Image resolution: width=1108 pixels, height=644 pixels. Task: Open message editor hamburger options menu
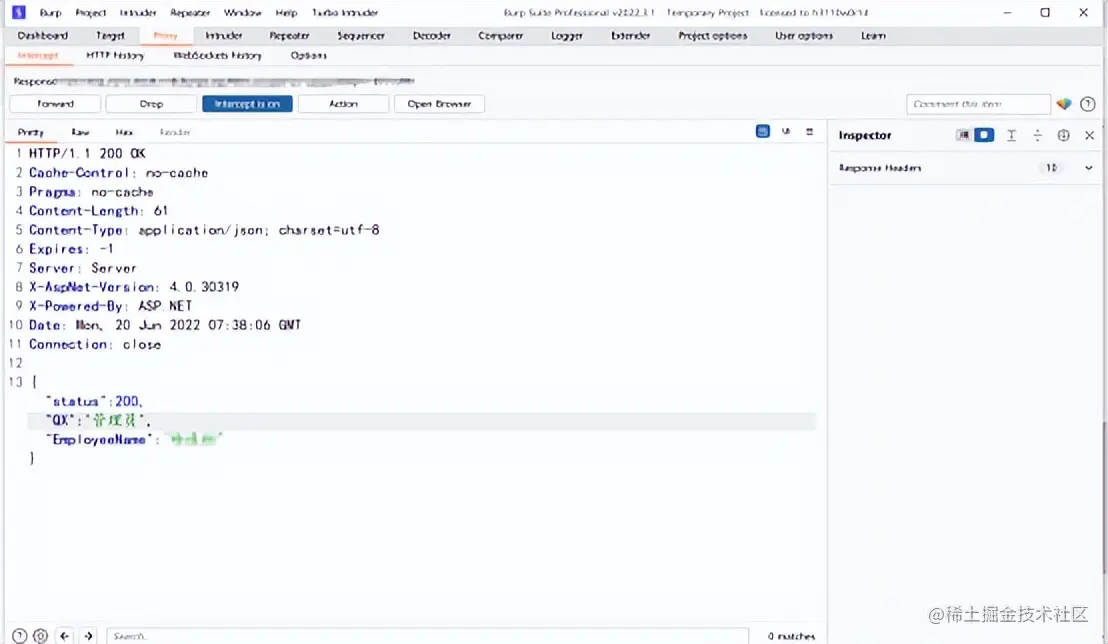click(809, 131)
